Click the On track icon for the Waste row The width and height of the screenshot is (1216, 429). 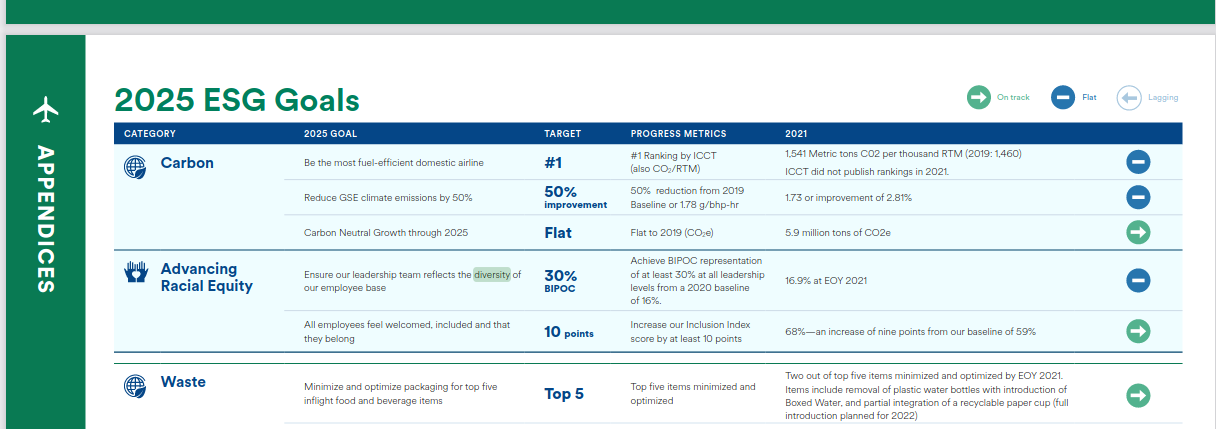(x=1138, y=395)
